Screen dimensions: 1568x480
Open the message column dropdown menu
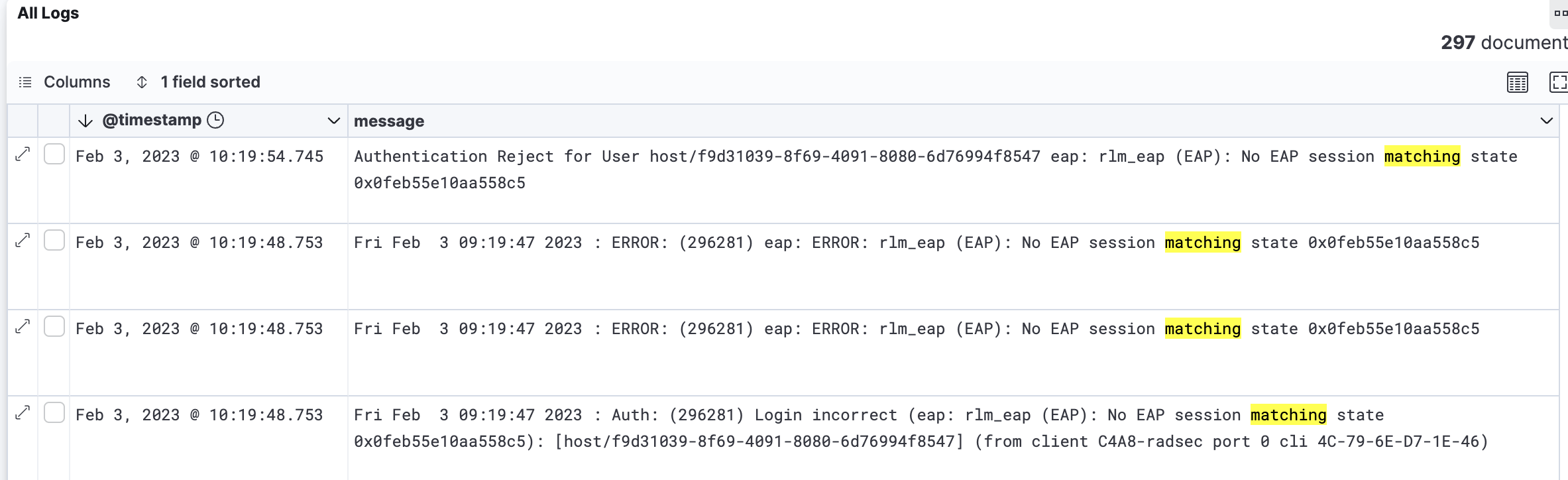point(1546,121)
